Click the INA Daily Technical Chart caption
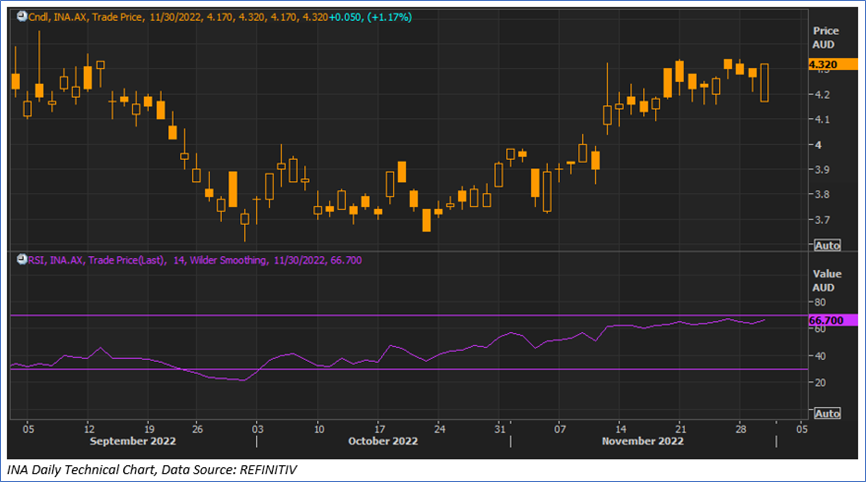This screenshot has height=482, width=866. coord(152,470)
